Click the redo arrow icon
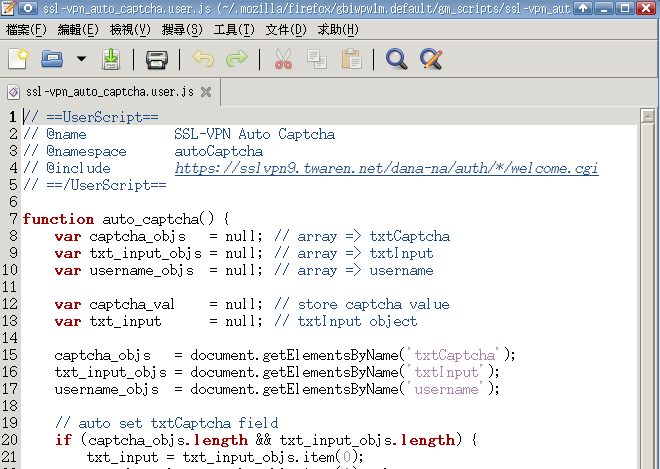Image resolution: width=660 pixels, height=469 pixels. click(236, 59)
